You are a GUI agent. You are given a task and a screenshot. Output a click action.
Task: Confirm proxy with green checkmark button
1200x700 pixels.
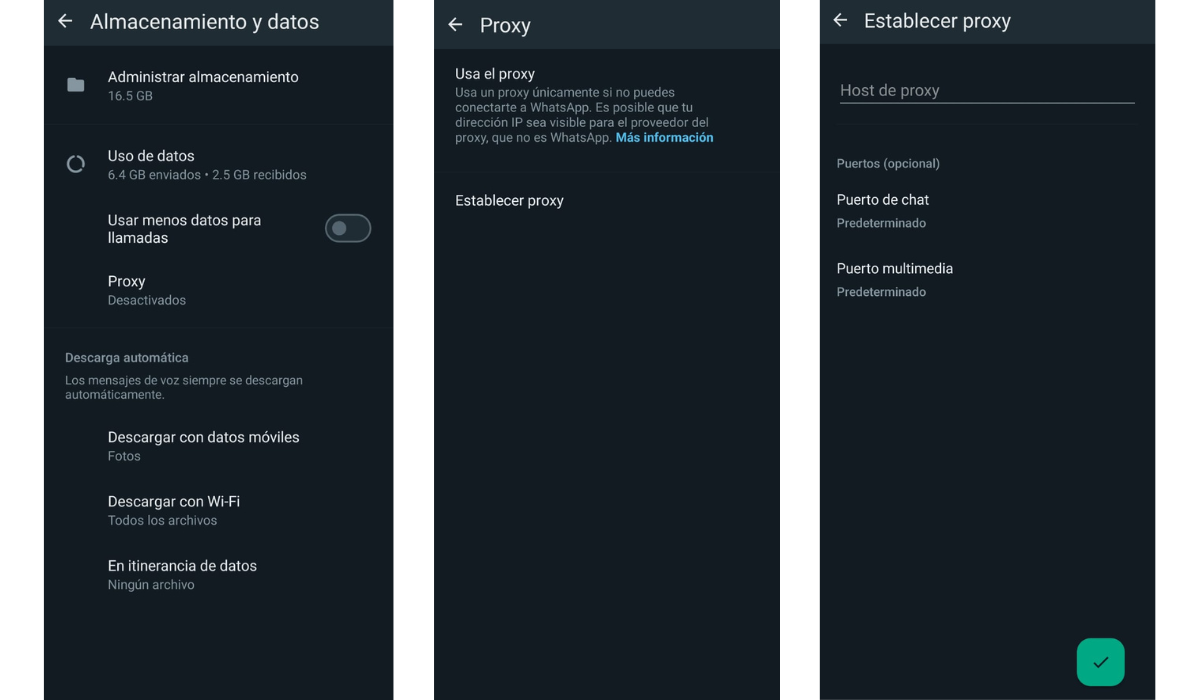(1100, 662)
